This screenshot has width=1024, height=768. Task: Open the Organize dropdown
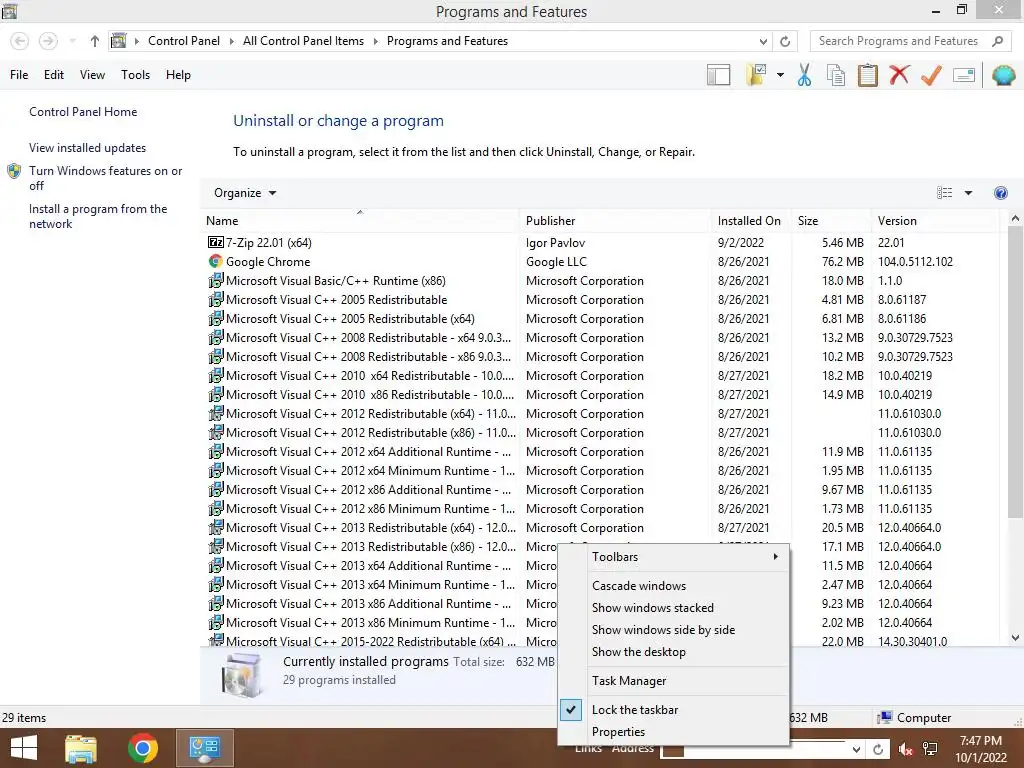pyautogui.click(x=245, y=193)
